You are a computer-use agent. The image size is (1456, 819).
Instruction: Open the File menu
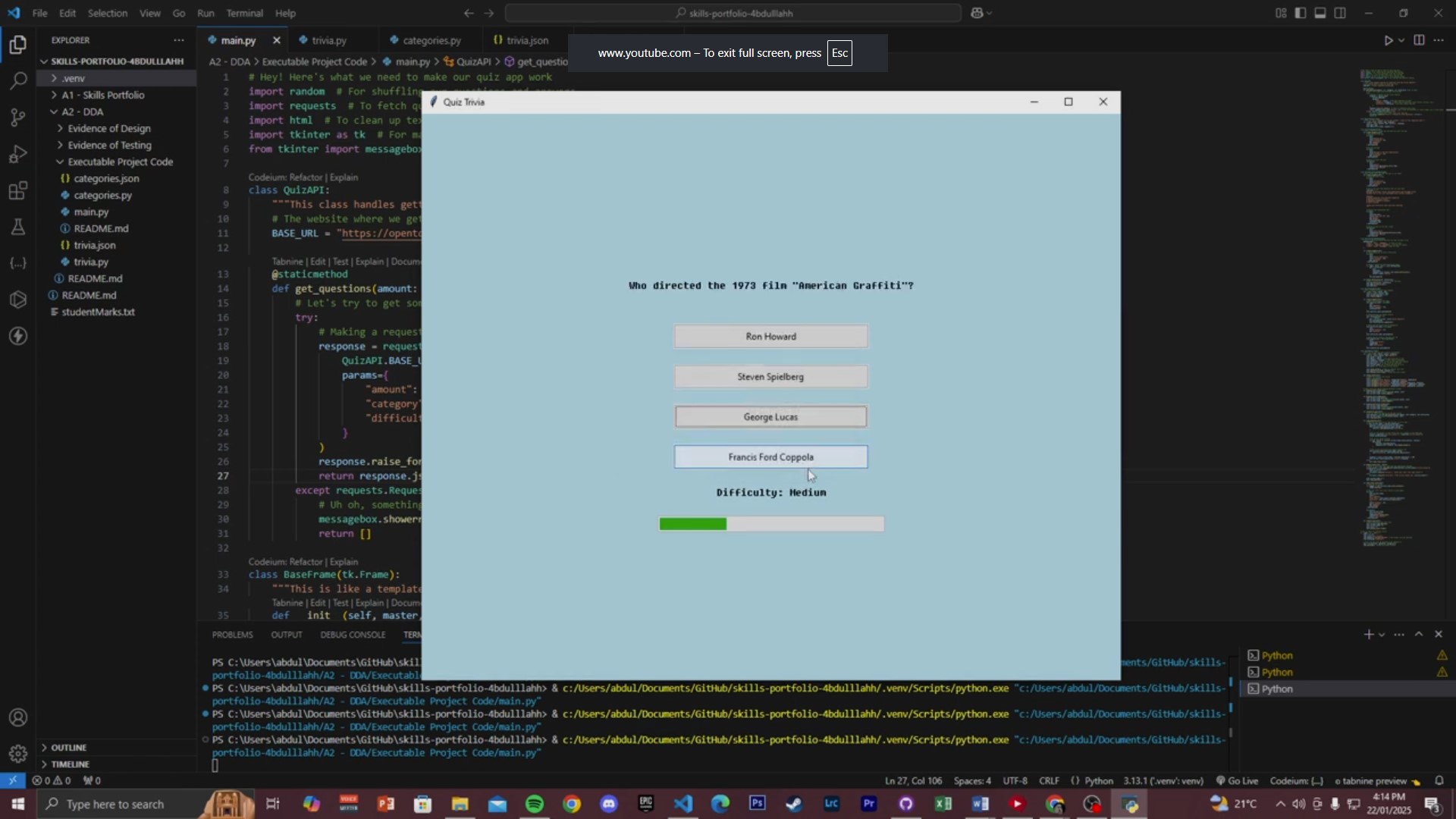click(x=40, y=13)
